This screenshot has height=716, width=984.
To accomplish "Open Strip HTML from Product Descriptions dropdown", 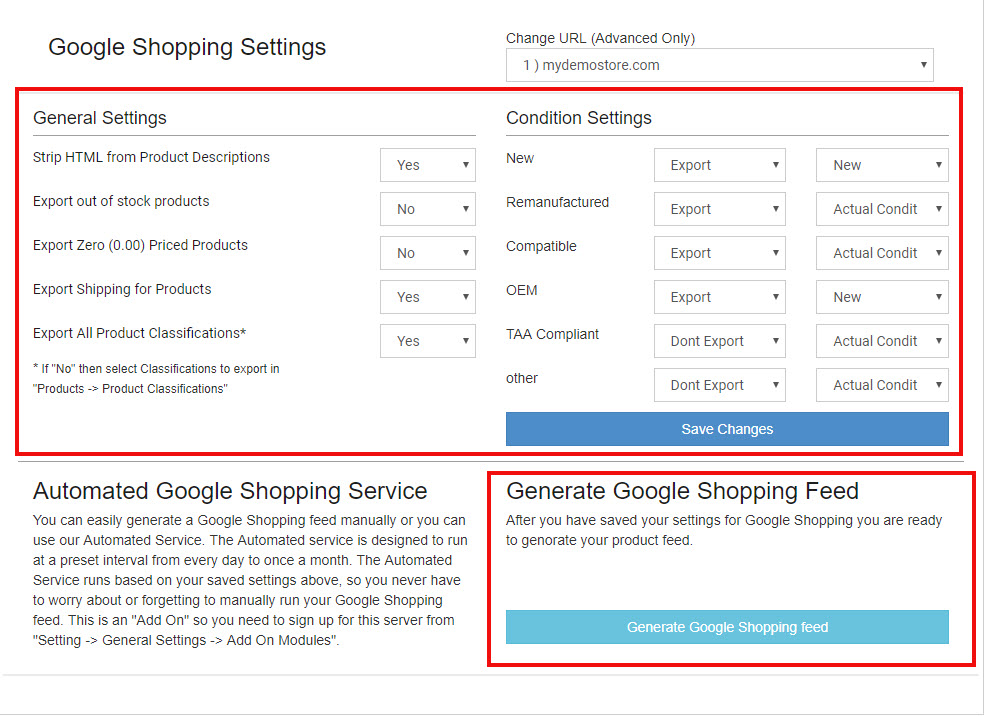I will pyautogui.click(x=427, y=165).
